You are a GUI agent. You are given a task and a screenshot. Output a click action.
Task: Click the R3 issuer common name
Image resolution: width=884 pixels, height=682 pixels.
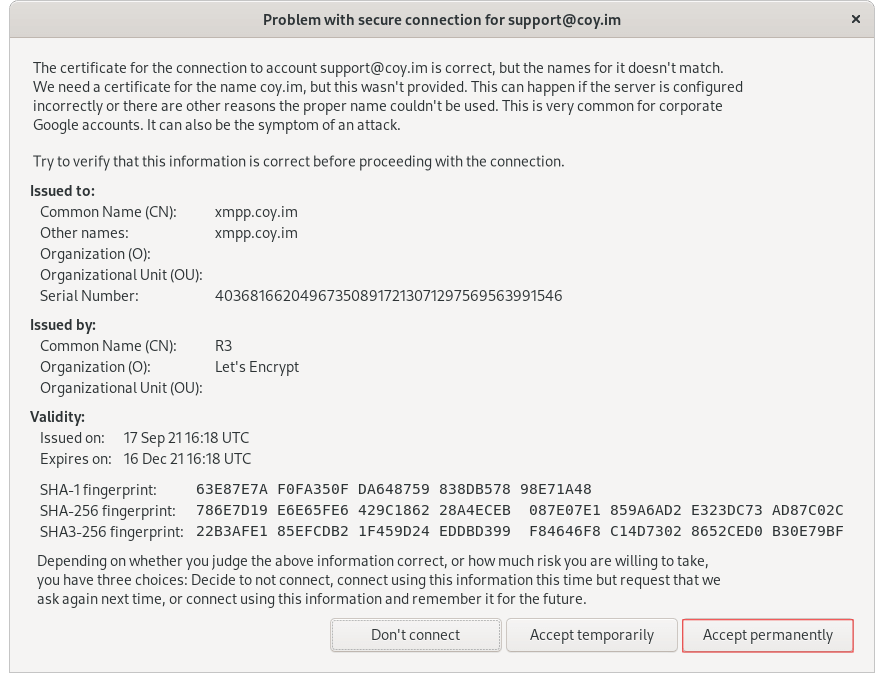pyautogui.click(x=224, y=346)
